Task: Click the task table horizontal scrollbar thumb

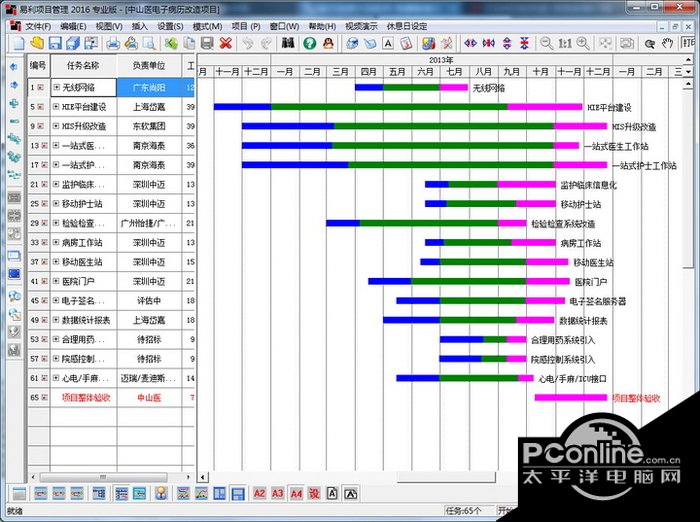Action: pos(104,477)
